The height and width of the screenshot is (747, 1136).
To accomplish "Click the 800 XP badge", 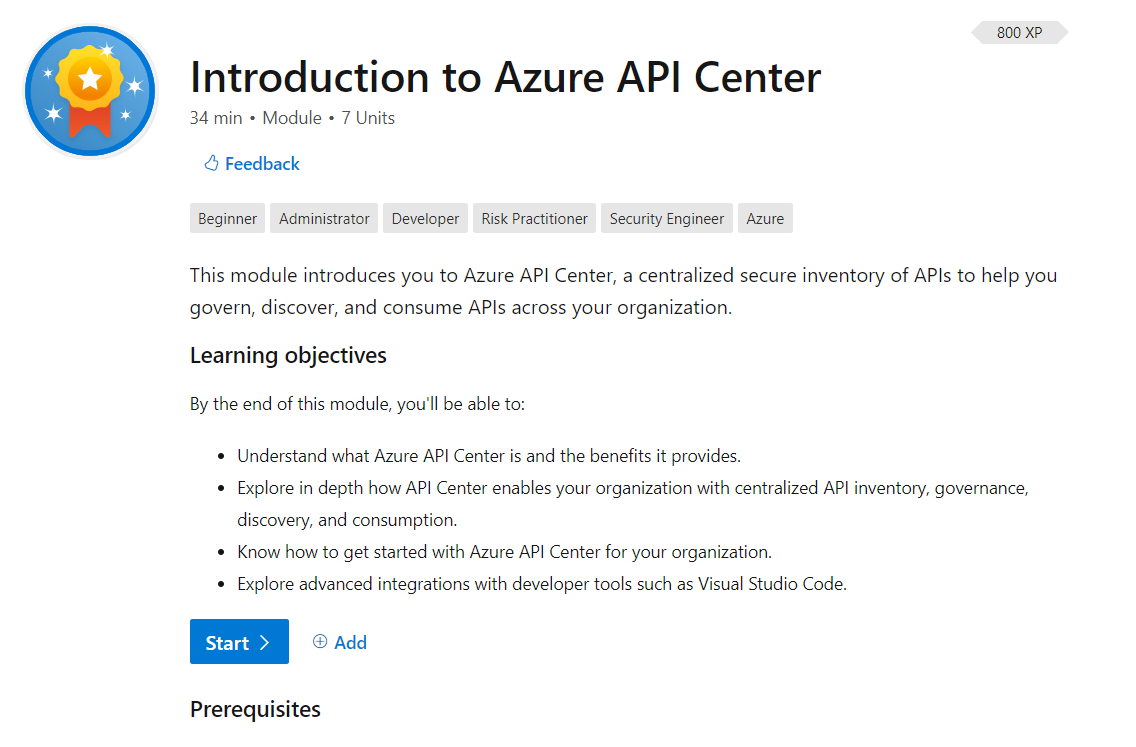I will coord(1018,32).
